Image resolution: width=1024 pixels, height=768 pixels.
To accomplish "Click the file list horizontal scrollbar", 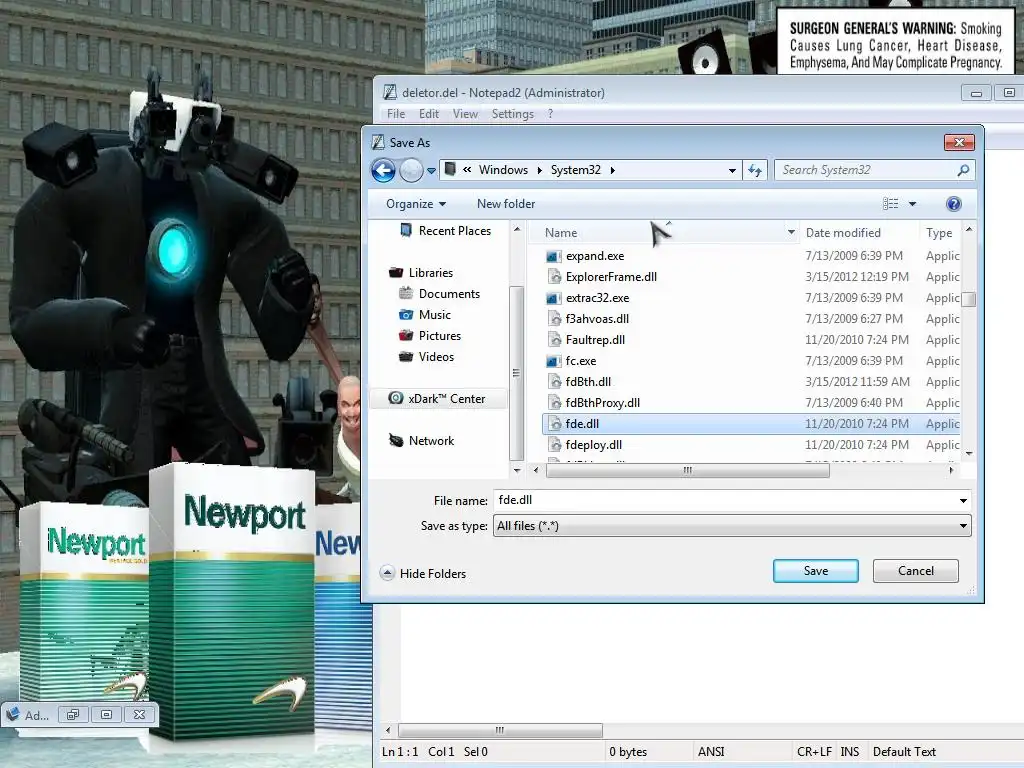I will tap(688, 470).
